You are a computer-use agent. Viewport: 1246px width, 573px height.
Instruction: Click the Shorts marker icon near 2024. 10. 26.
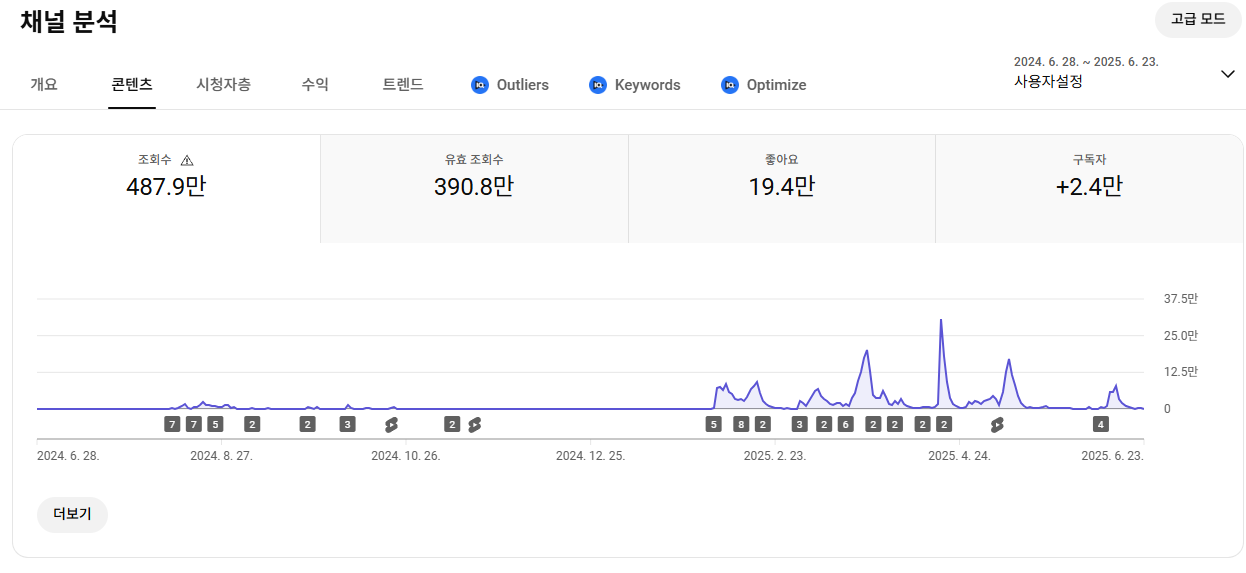pos(391,424)
